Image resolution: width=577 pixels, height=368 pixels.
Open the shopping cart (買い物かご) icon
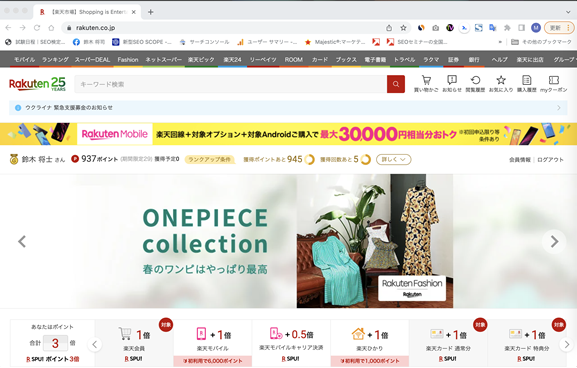(426, 84)
